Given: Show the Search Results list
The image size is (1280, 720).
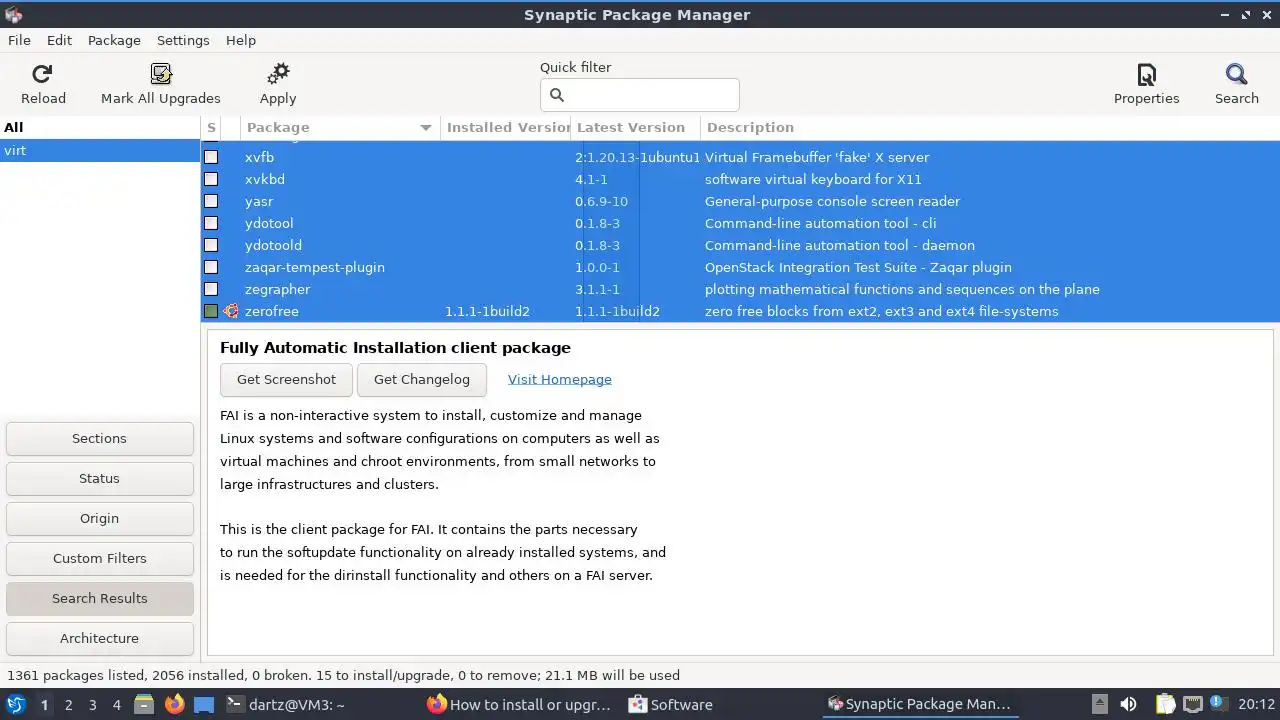Looking at the screenshot, I should [99, 598].
